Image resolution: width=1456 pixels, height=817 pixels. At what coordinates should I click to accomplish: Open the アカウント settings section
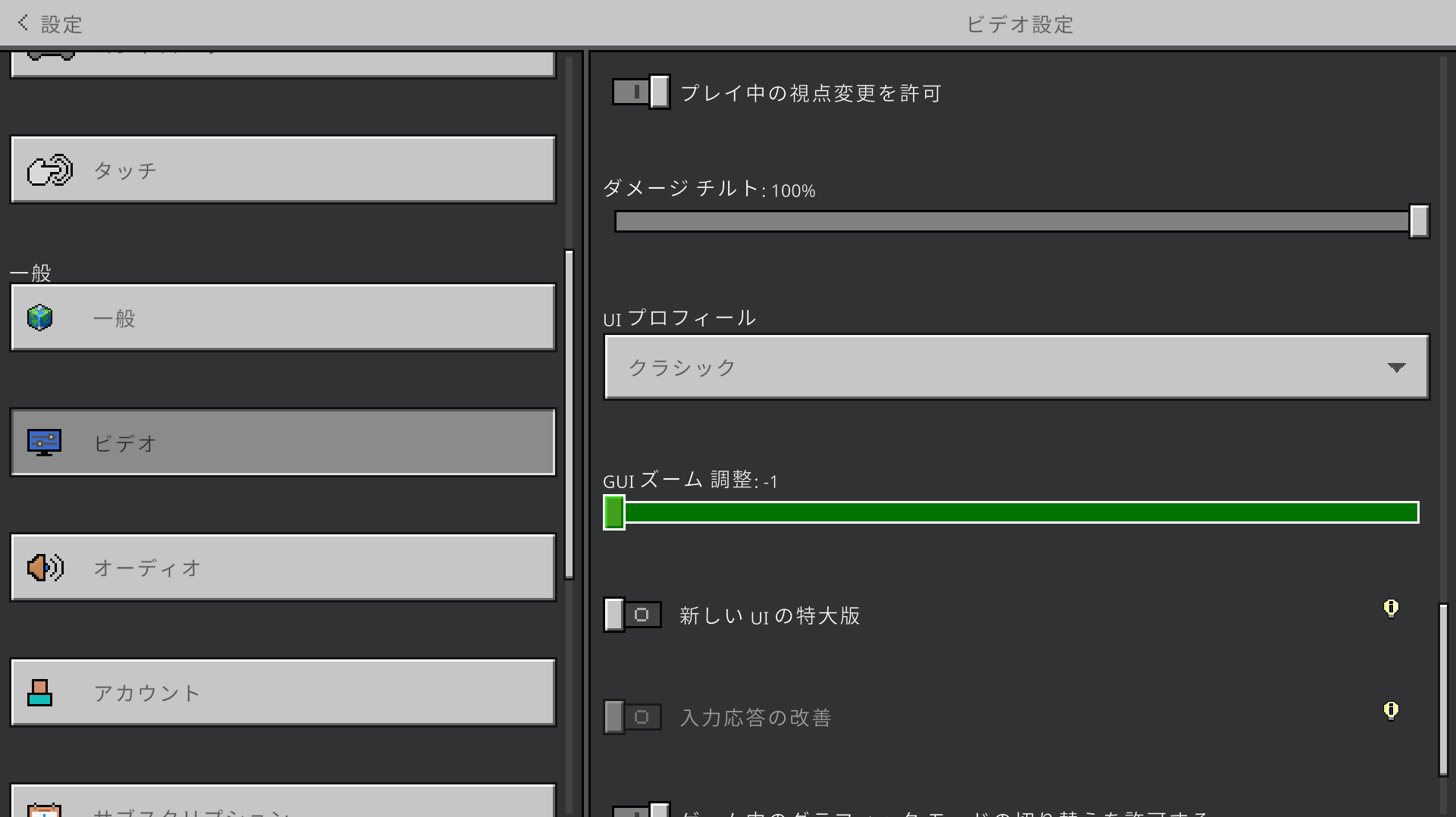[283, 693]
